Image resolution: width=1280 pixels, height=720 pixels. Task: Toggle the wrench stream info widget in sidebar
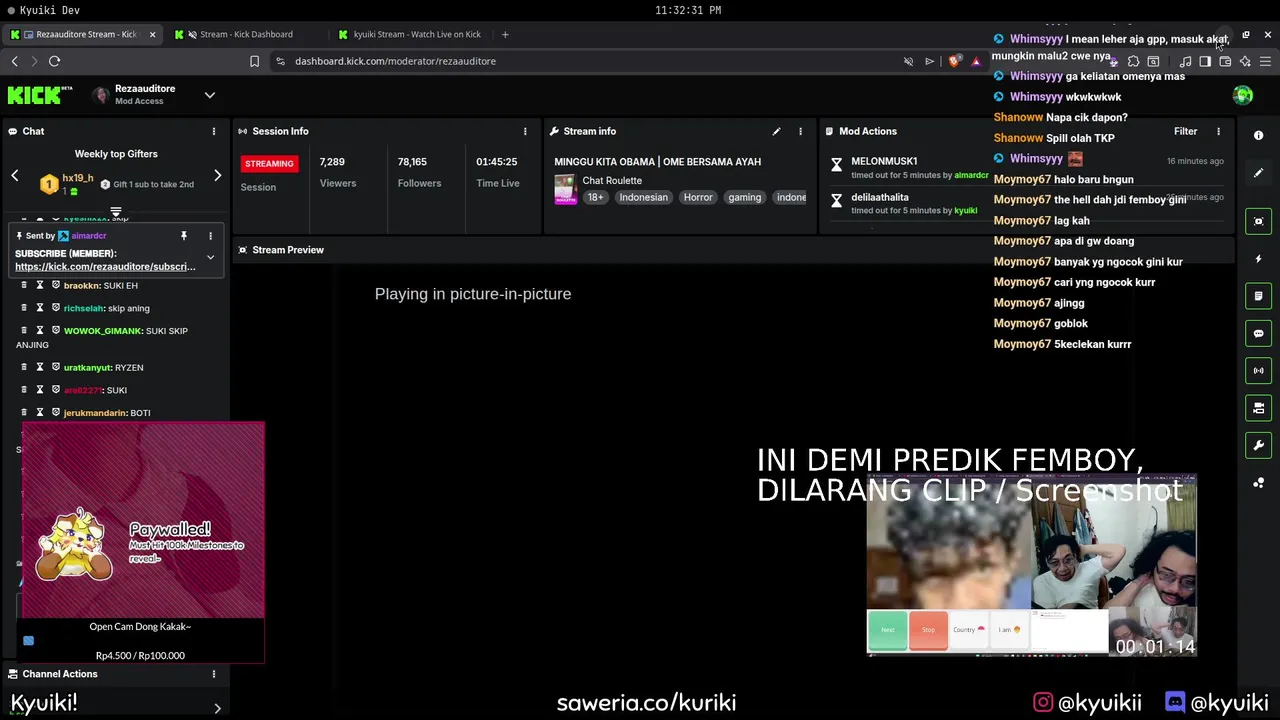click(x=1259, y=445)
